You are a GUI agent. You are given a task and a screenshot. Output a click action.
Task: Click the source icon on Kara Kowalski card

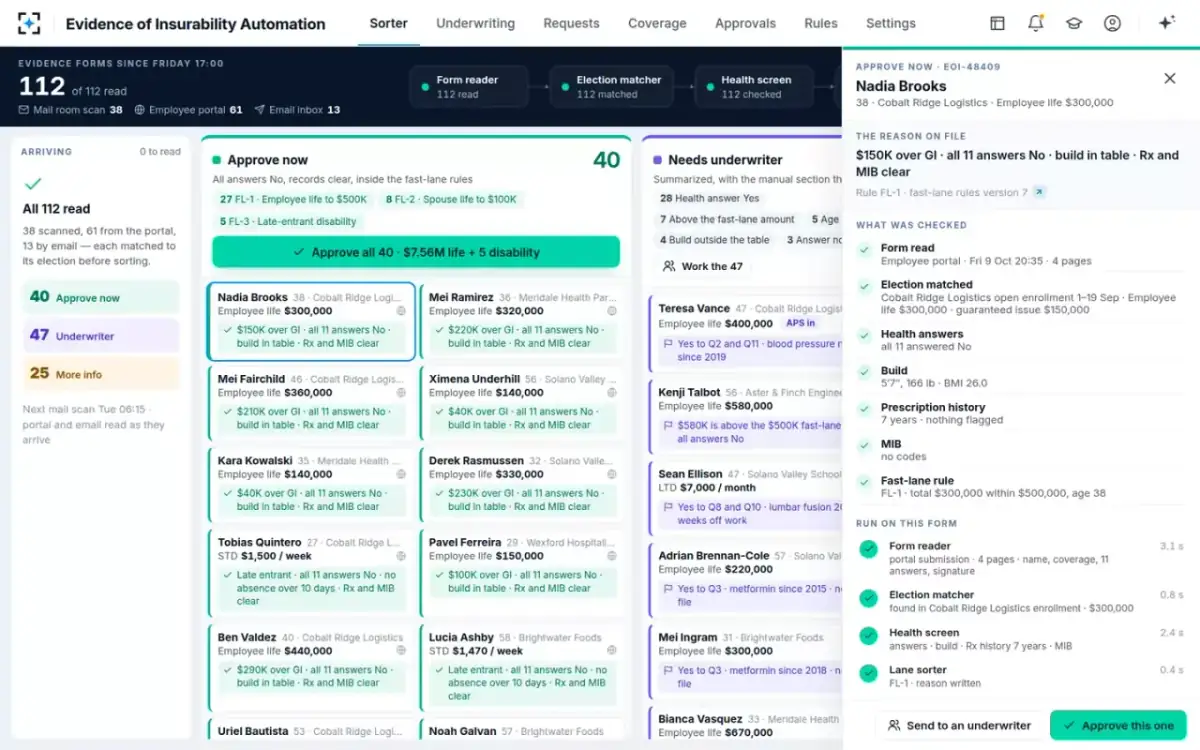tap(401, 474)
